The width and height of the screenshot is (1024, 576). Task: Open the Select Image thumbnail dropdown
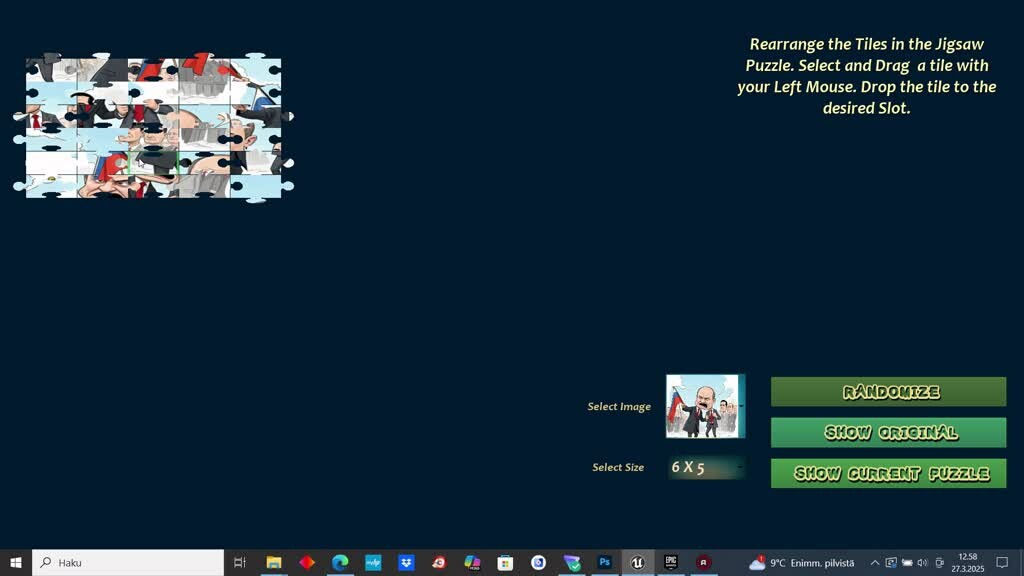705,406
